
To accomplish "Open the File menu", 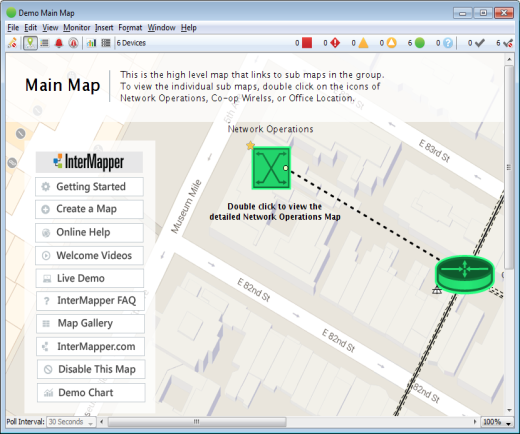I will click(13, 28).
